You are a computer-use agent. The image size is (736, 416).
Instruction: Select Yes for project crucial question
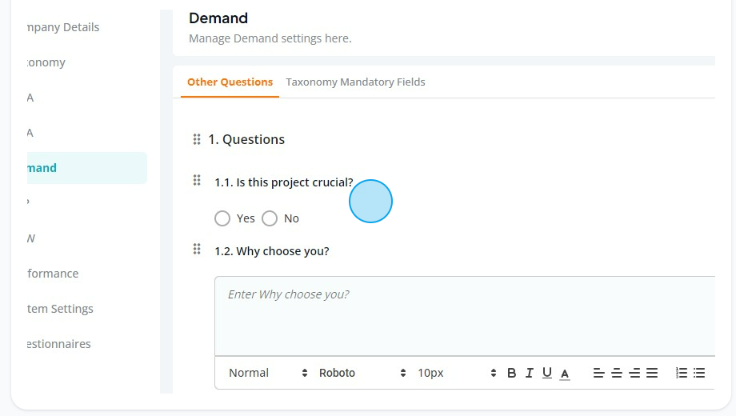[x=222, y=218]
